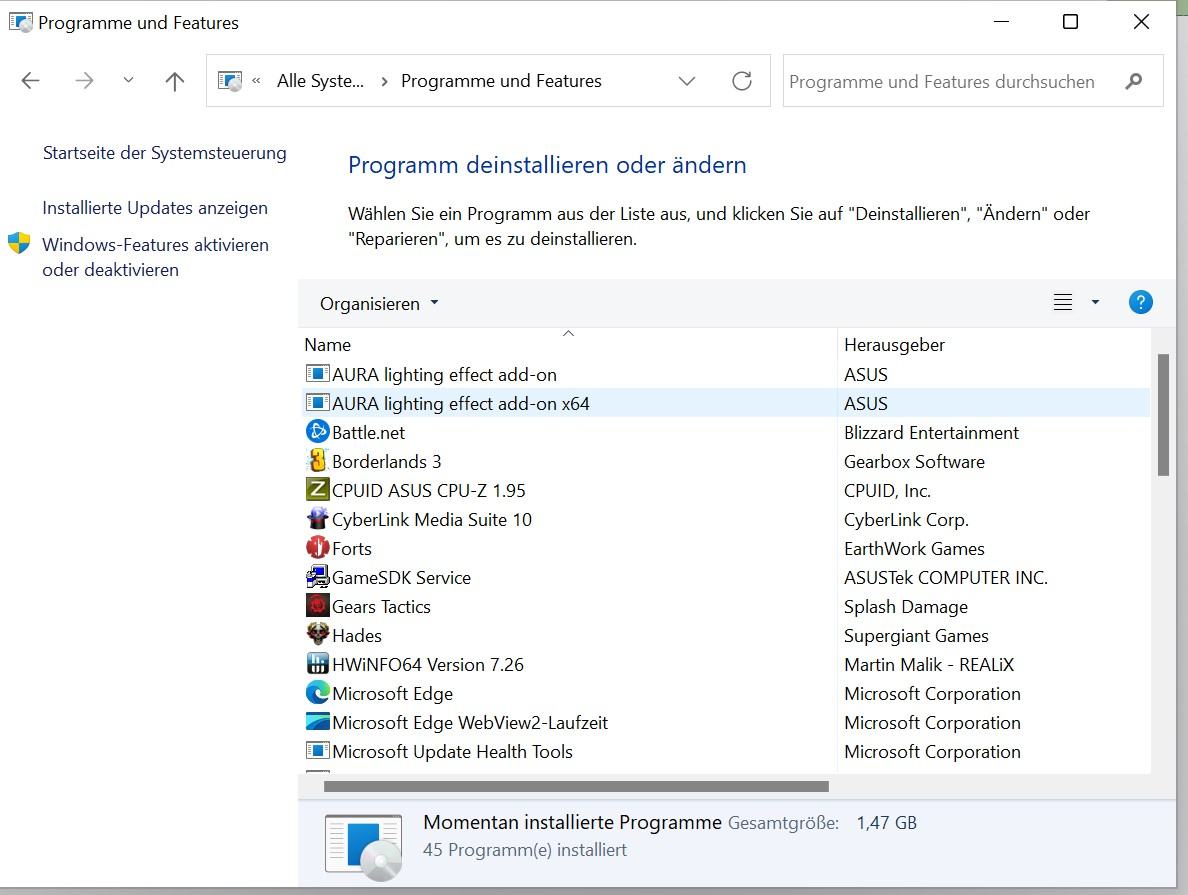Image resolution: width=1188 pixels, height=895 pixels.
Task: Open Installierte Updates anzeigen link
Action: click(x=155, y=208)
